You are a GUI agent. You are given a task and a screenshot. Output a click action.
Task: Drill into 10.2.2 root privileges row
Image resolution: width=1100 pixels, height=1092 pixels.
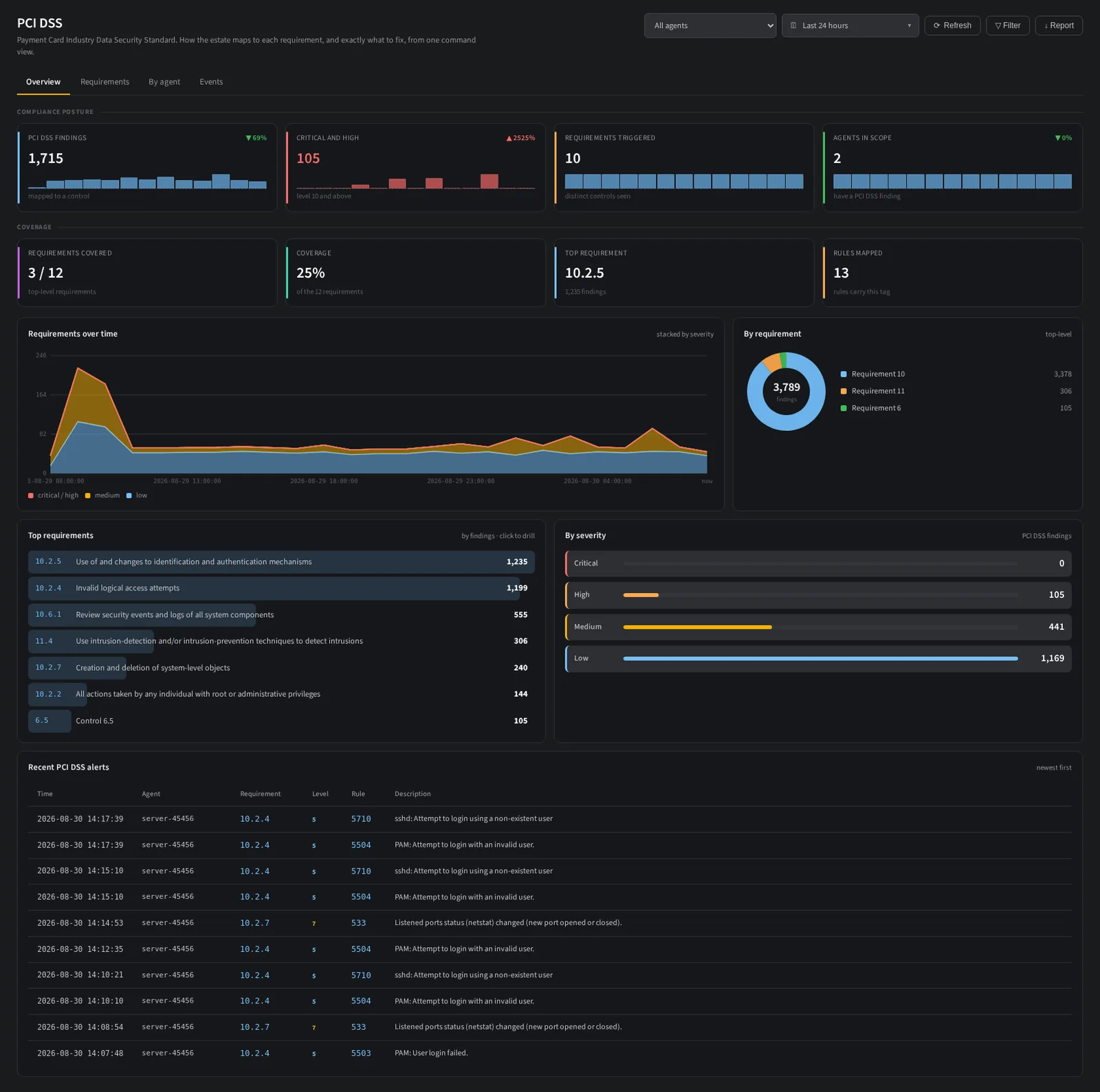[x=281, y=694]
